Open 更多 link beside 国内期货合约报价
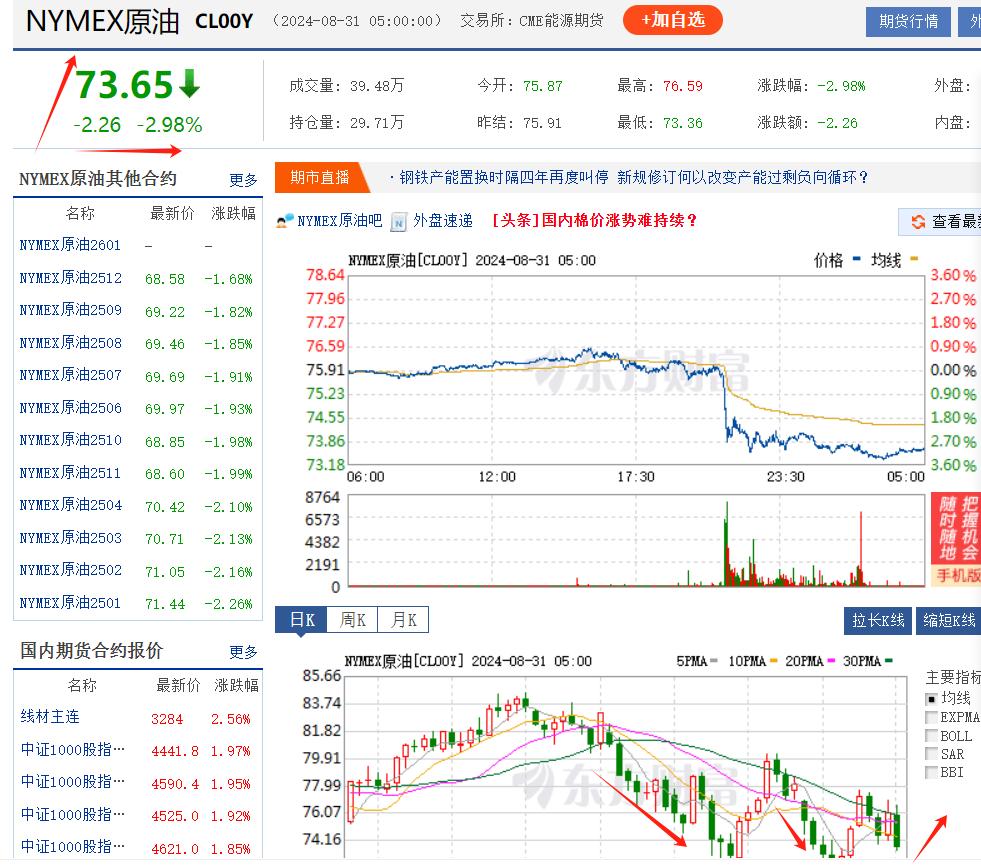Screen dimensions: 981x867 click(x=243, y=652)
